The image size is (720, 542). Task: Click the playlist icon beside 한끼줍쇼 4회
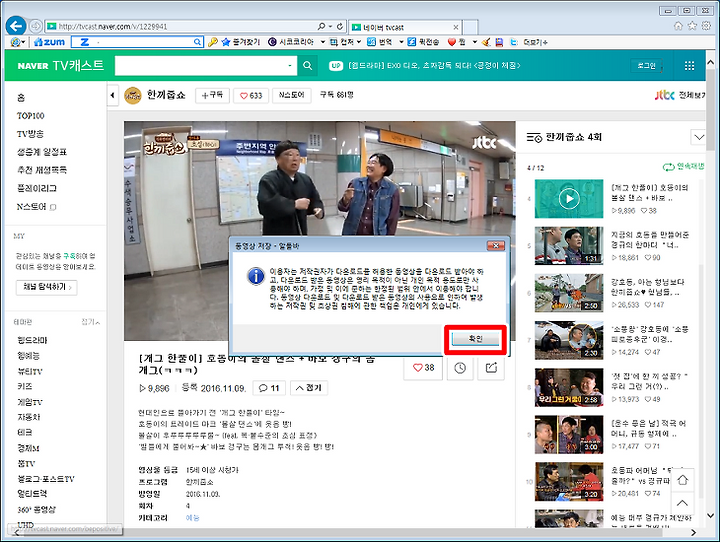[x=534, y=137]
